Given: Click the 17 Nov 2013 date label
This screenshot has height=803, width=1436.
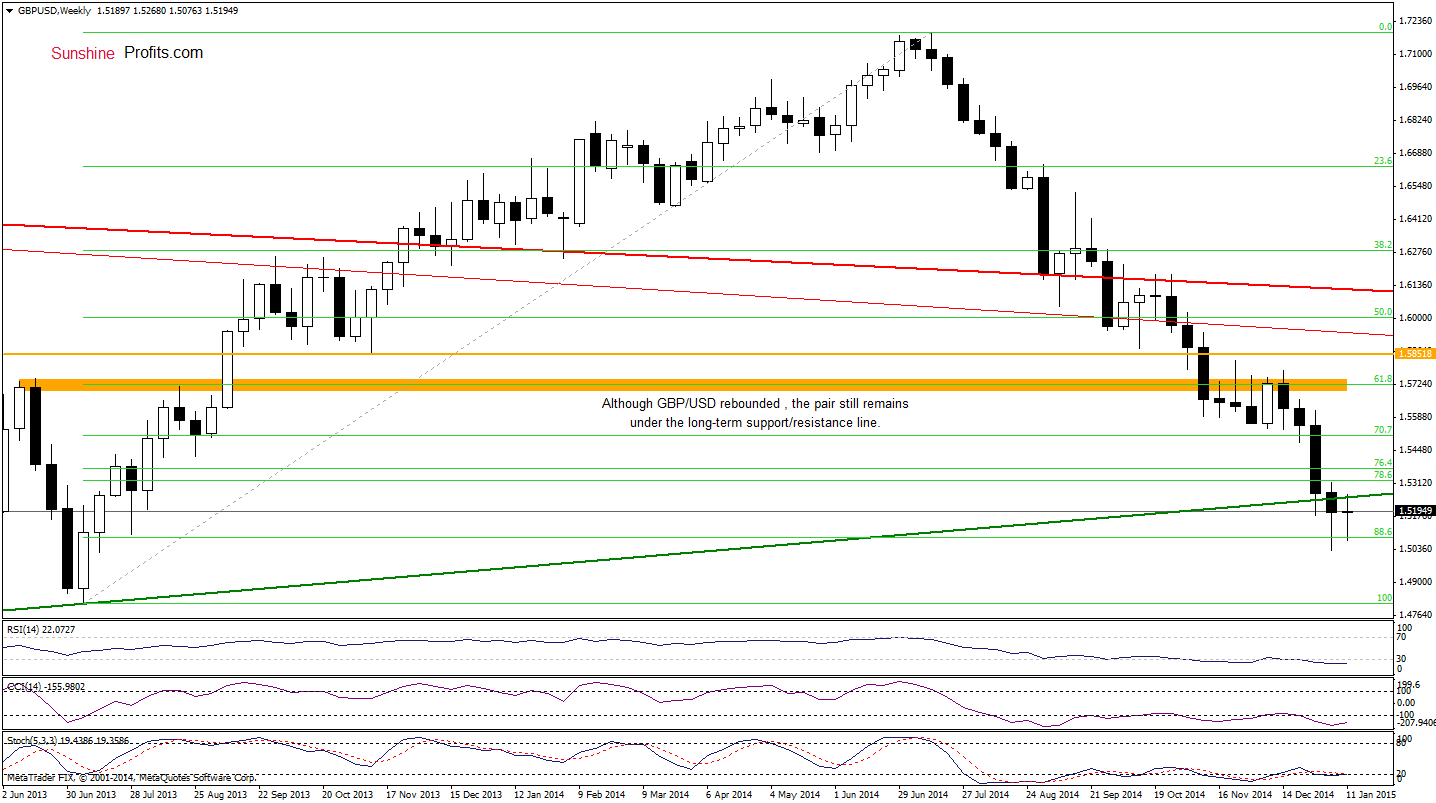Looking at the screenshot, I should [413, 795].
